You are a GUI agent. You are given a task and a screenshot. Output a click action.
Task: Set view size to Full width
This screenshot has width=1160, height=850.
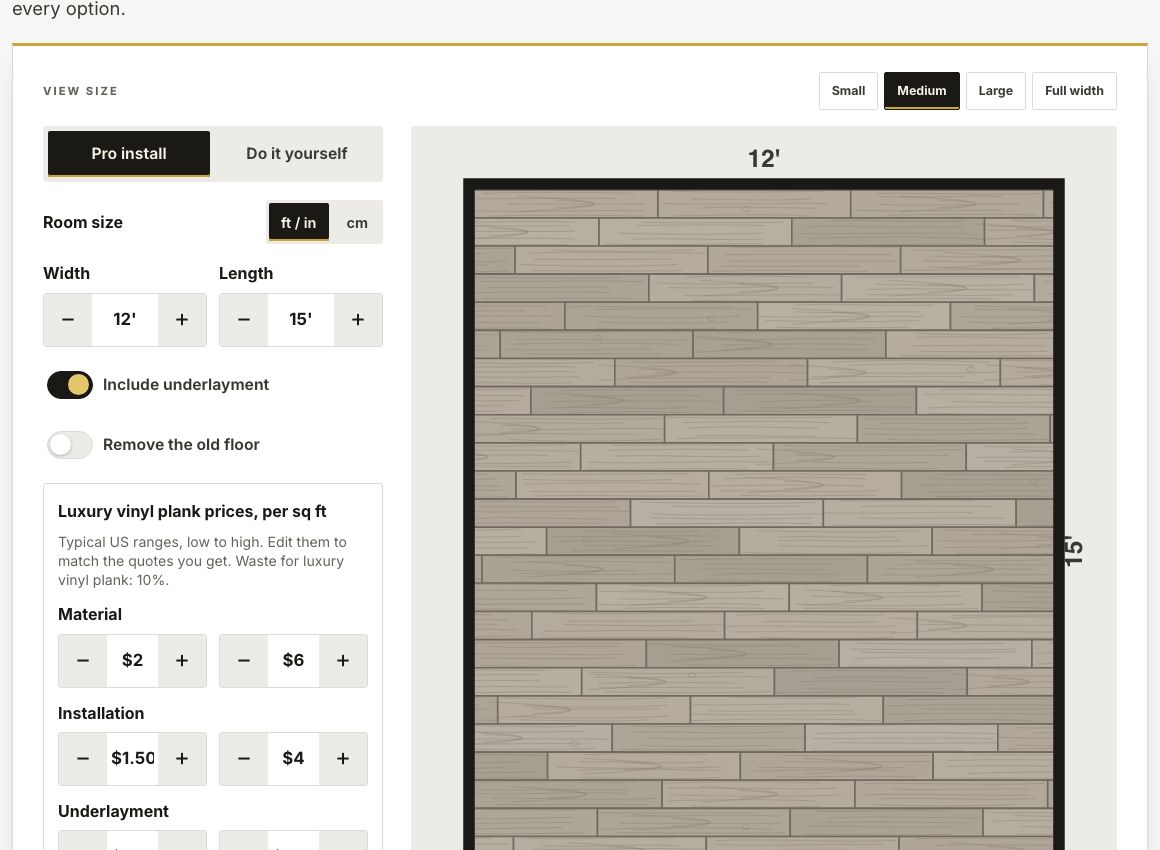click(x=1074, y=91)
